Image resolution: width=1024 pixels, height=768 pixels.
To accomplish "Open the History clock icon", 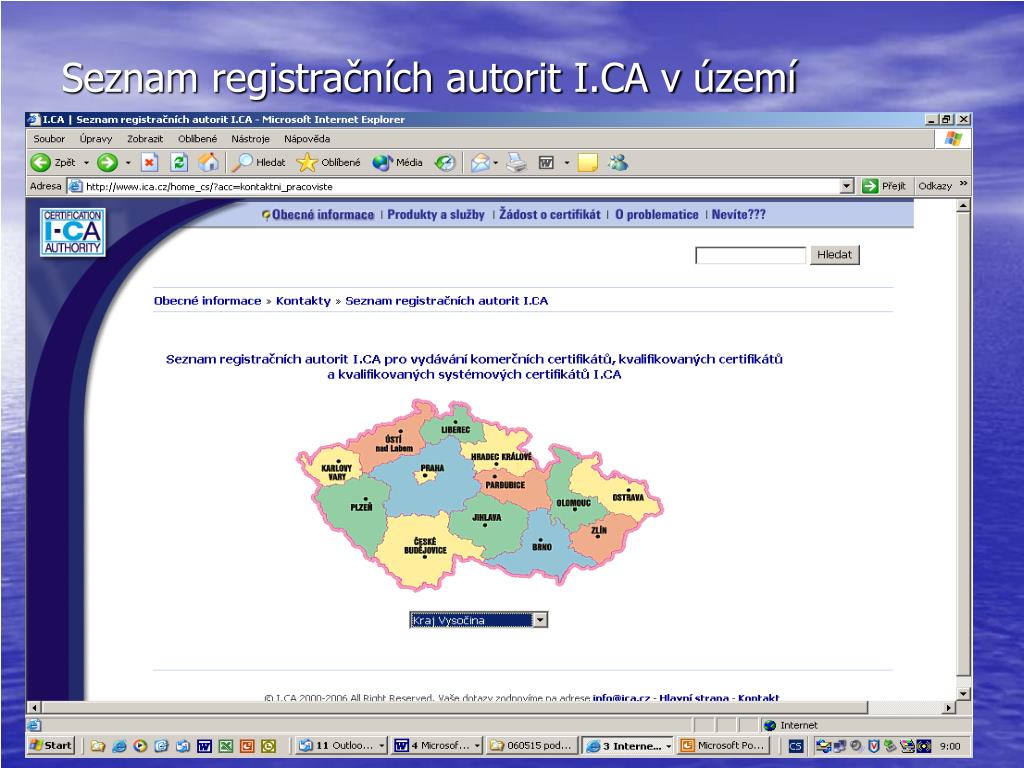I will (445, 163).
